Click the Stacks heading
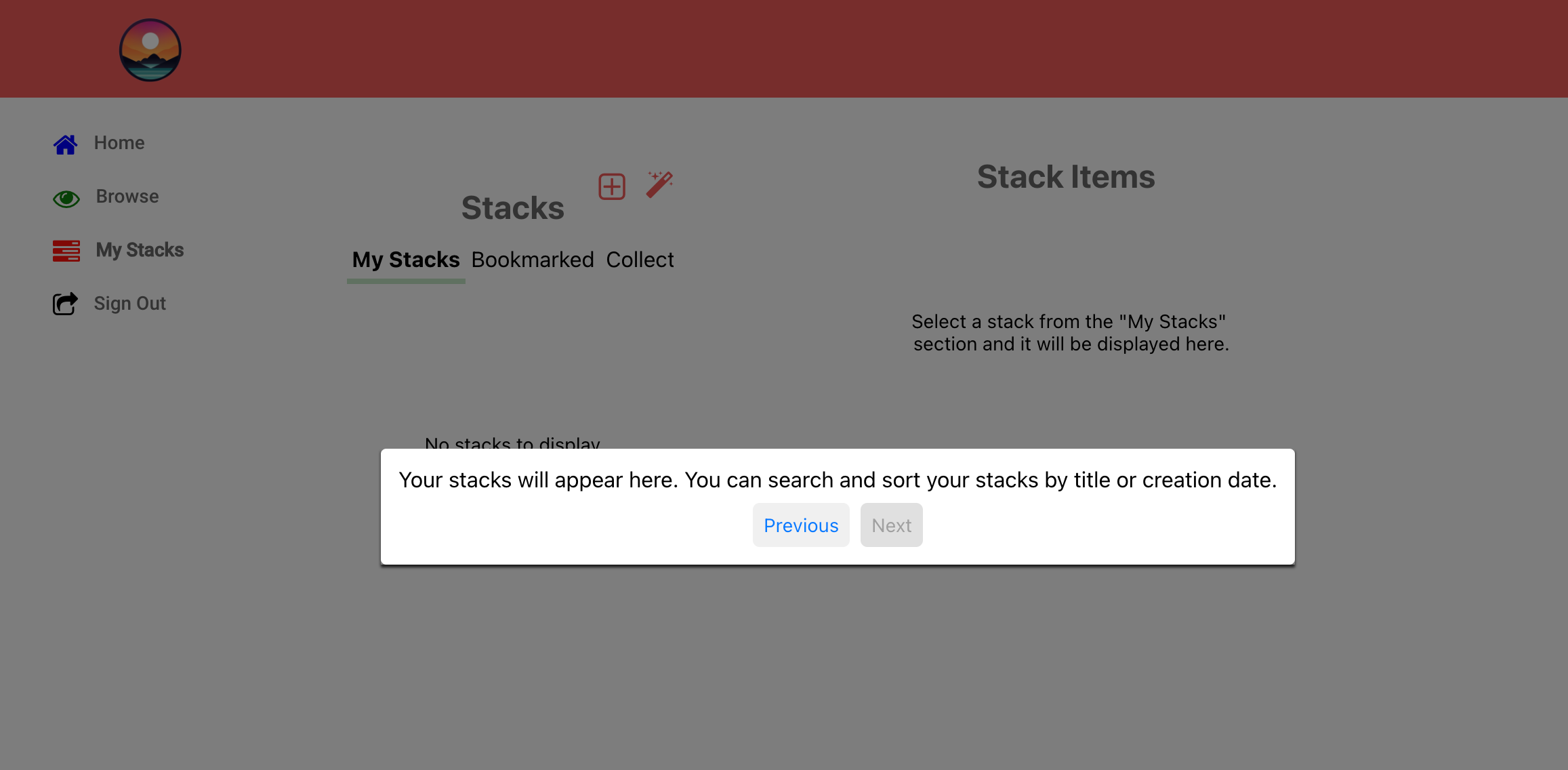1568x770 pixels. [x=512, y=208]
